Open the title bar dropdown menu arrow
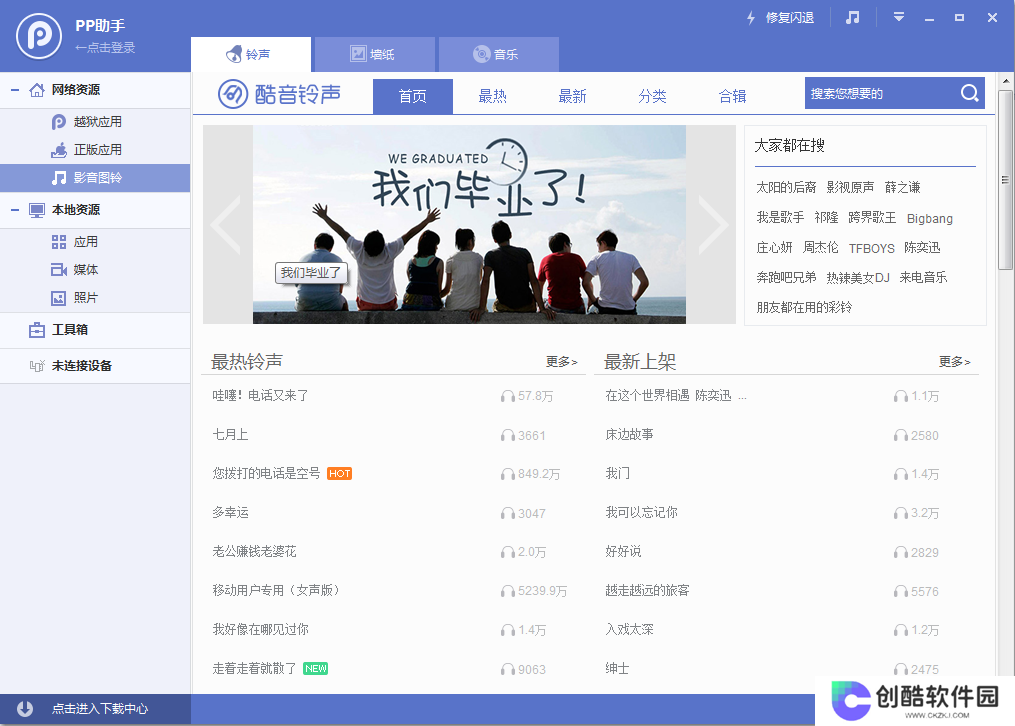The image size is (1015, 726). (898, 17)
